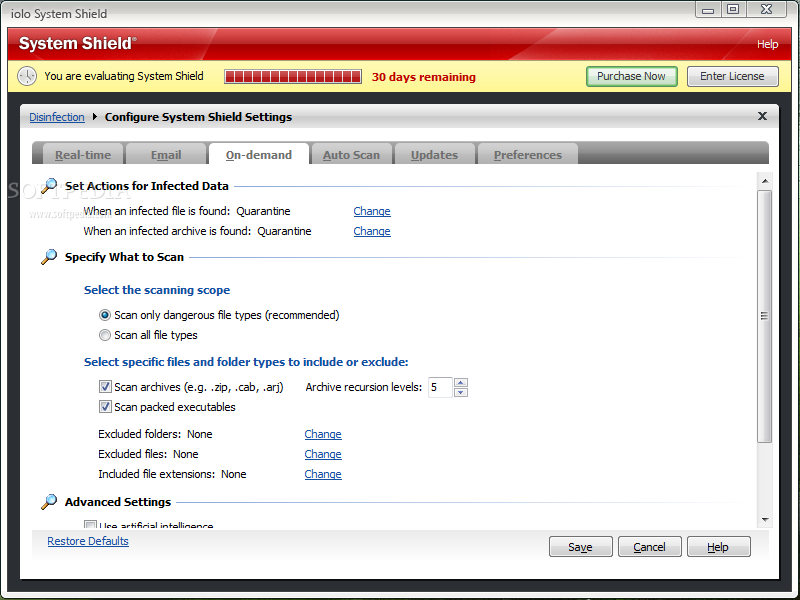This screenshot has height=600, width=800.
Task: Minimize the iolo System Shield window
Action: pyautogui.click(x=708, y=10)
